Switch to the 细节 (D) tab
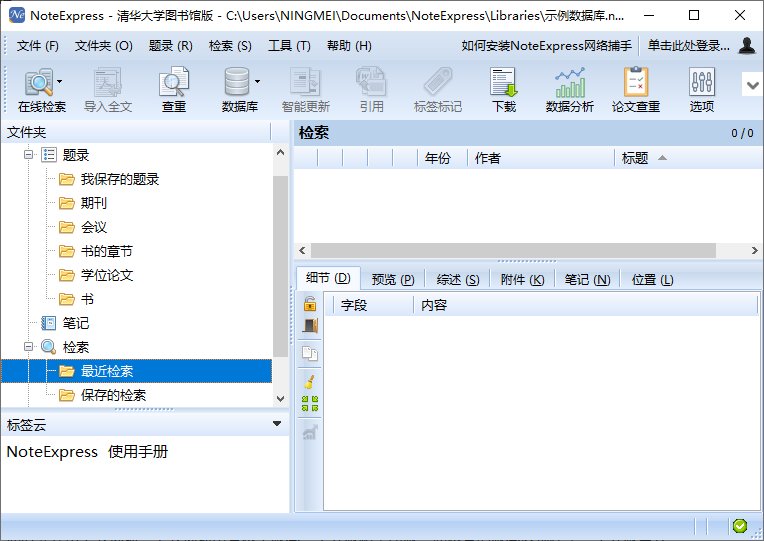Image resolution: width=764 pixels, height=541 pixels. (x=328, y=279)
